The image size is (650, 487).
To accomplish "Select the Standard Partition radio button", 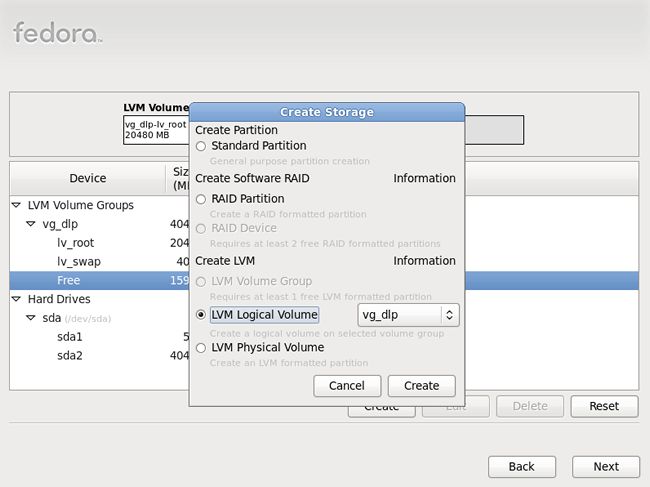I will (201, 146).
